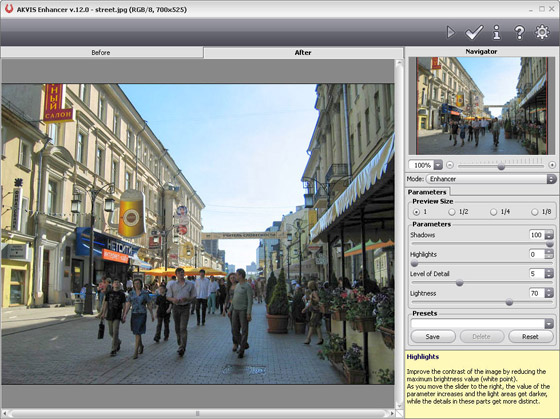Click the Lightness slider handle
This screenshot has width=560, height=419.
(509, 303)
